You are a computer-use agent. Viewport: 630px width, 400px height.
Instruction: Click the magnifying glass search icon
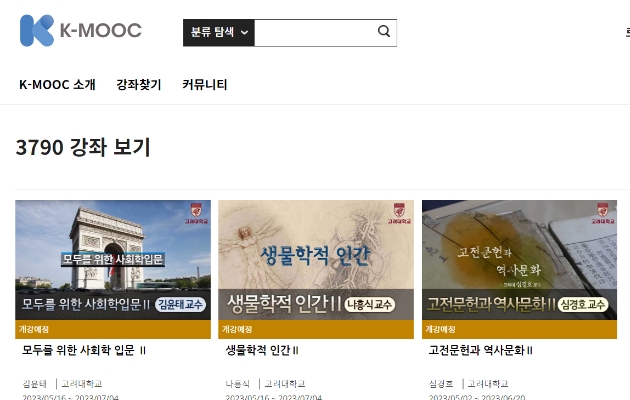click(x=384, y=31)
